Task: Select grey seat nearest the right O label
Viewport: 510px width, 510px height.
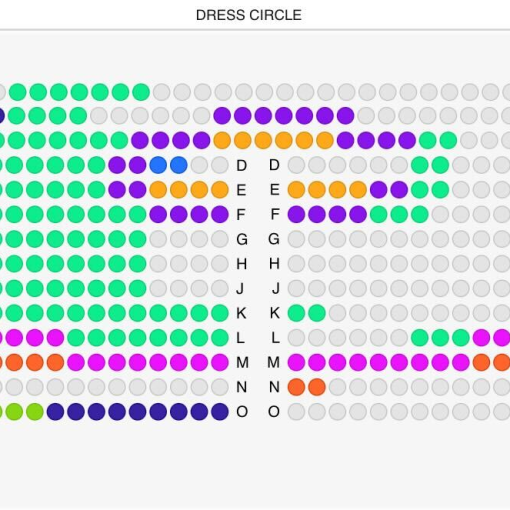Action: 296,412
